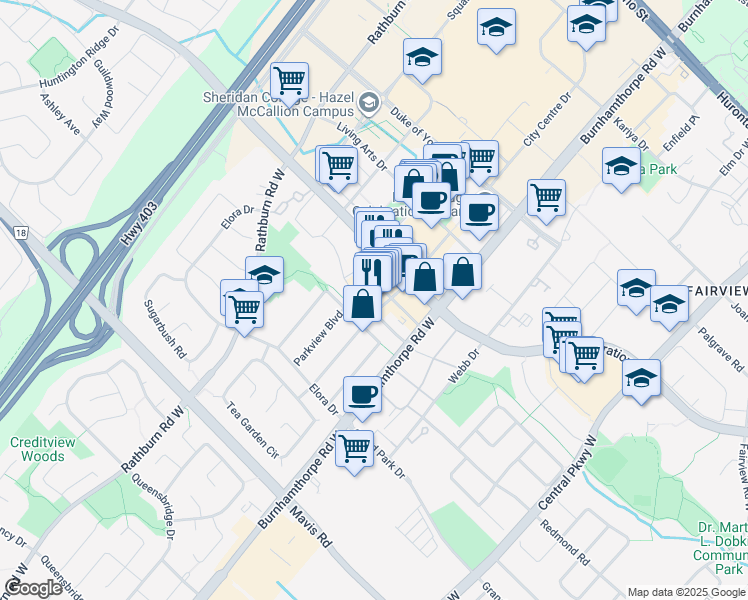This screenshot has height=600, width=748.
Task: Click the Ashley Ave street label
Action: [60, 114]
